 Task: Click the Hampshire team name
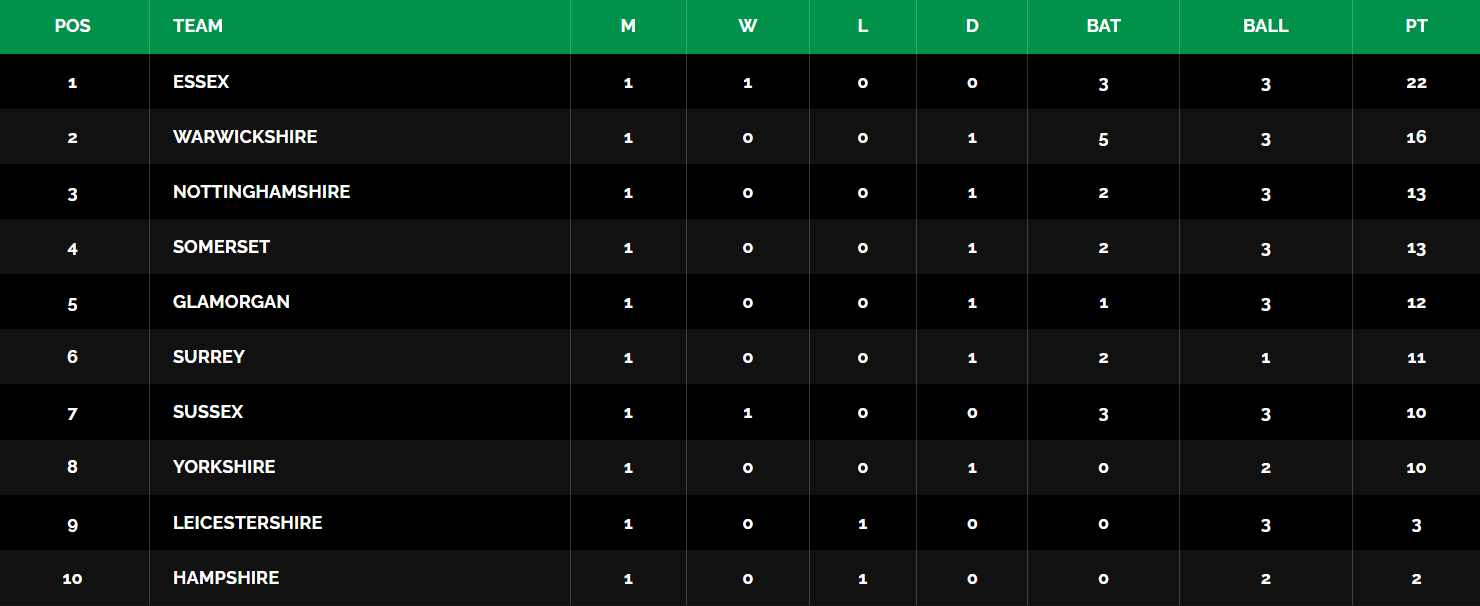pos(226,578)
